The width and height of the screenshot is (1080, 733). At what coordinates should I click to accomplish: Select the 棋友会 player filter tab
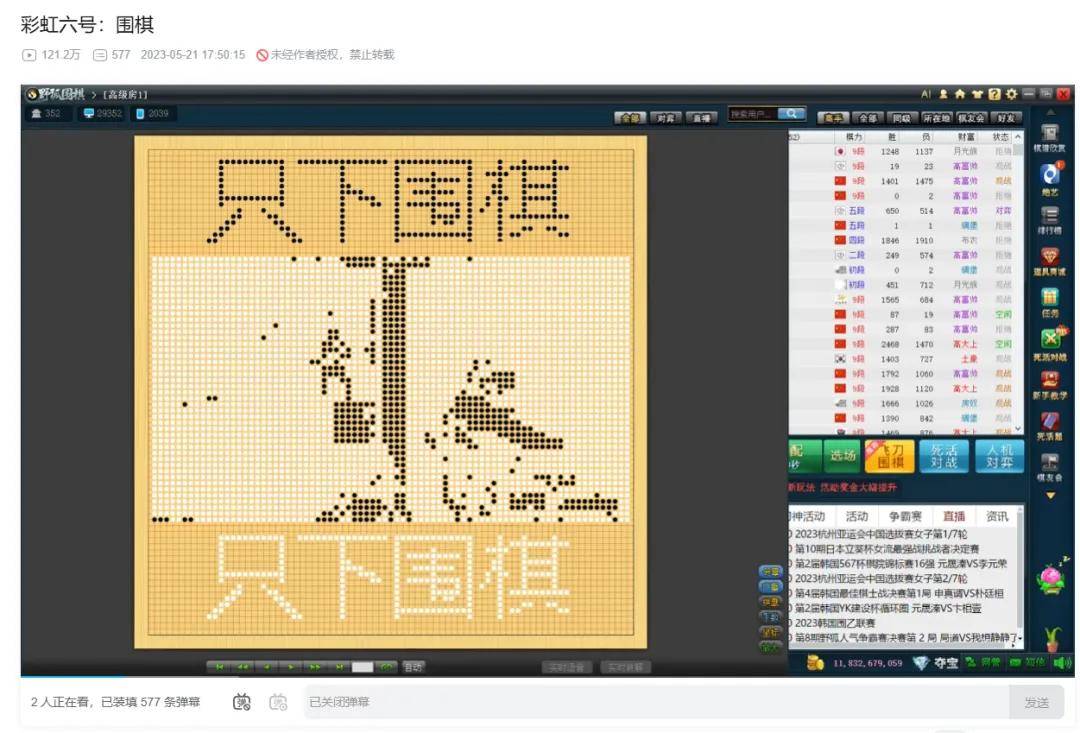(x=970, y=118)
